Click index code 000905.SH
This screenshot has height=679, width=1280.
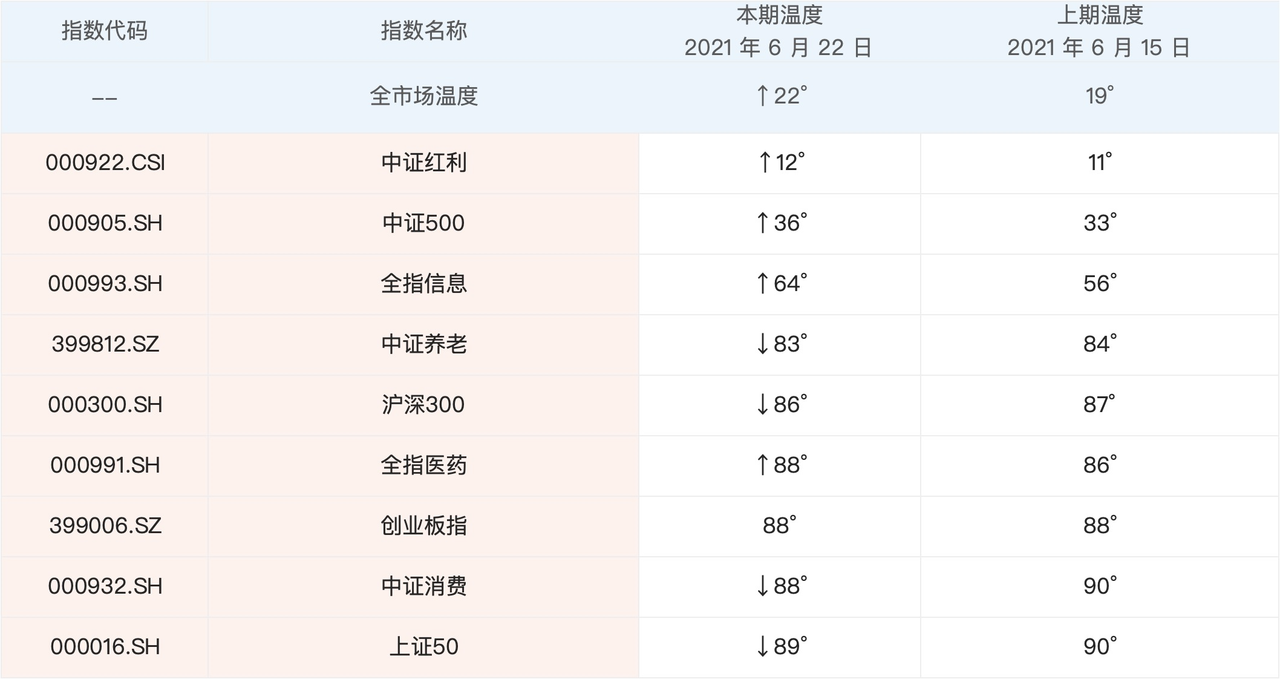105,223
